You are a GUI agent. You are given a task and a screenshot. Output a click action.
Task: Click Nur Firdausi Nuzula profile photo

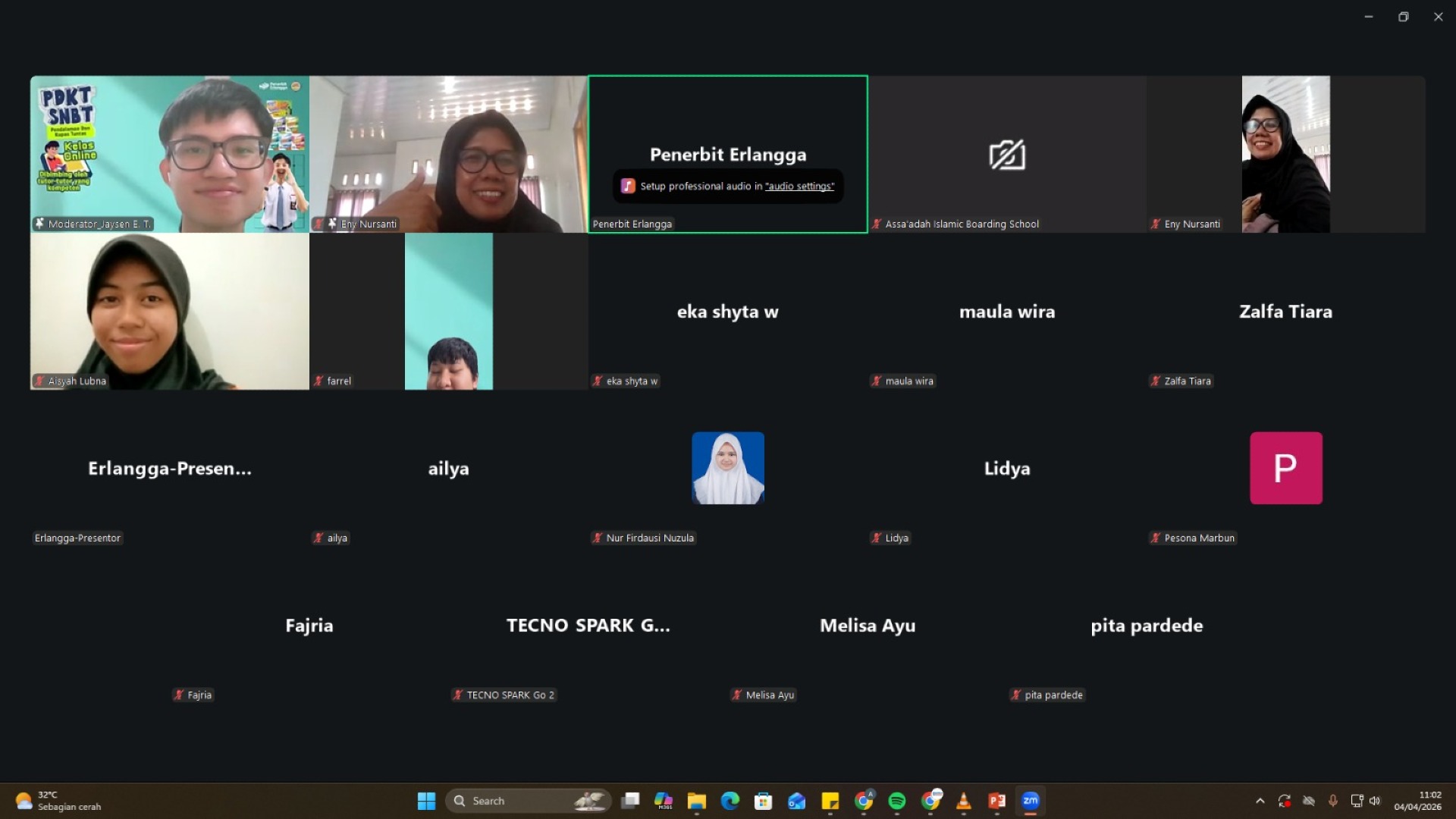[x=727, y=468]
